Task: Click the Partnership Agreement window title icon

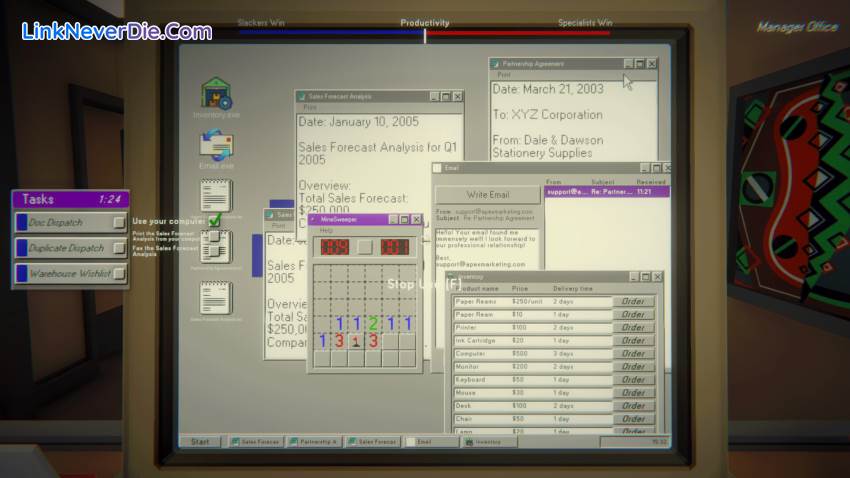Action: pos(496,63)
